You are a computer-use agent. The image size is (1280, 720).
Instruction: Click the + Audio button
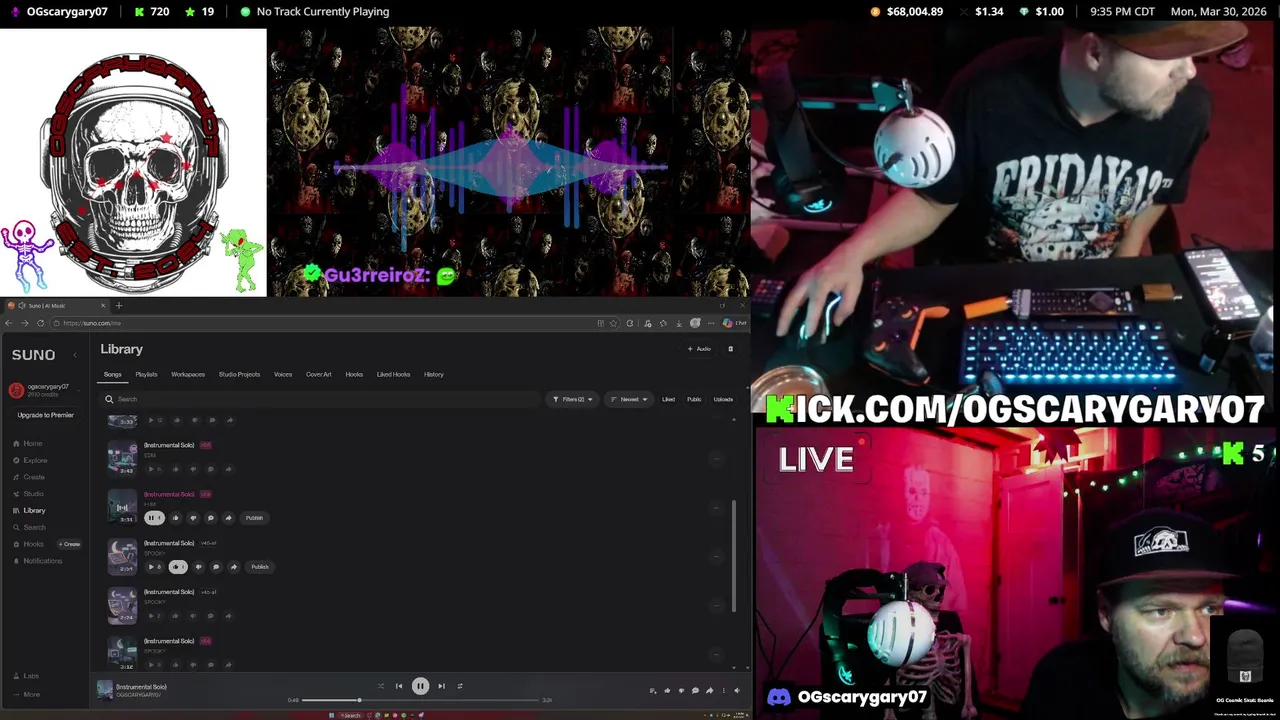coord(699,349)
